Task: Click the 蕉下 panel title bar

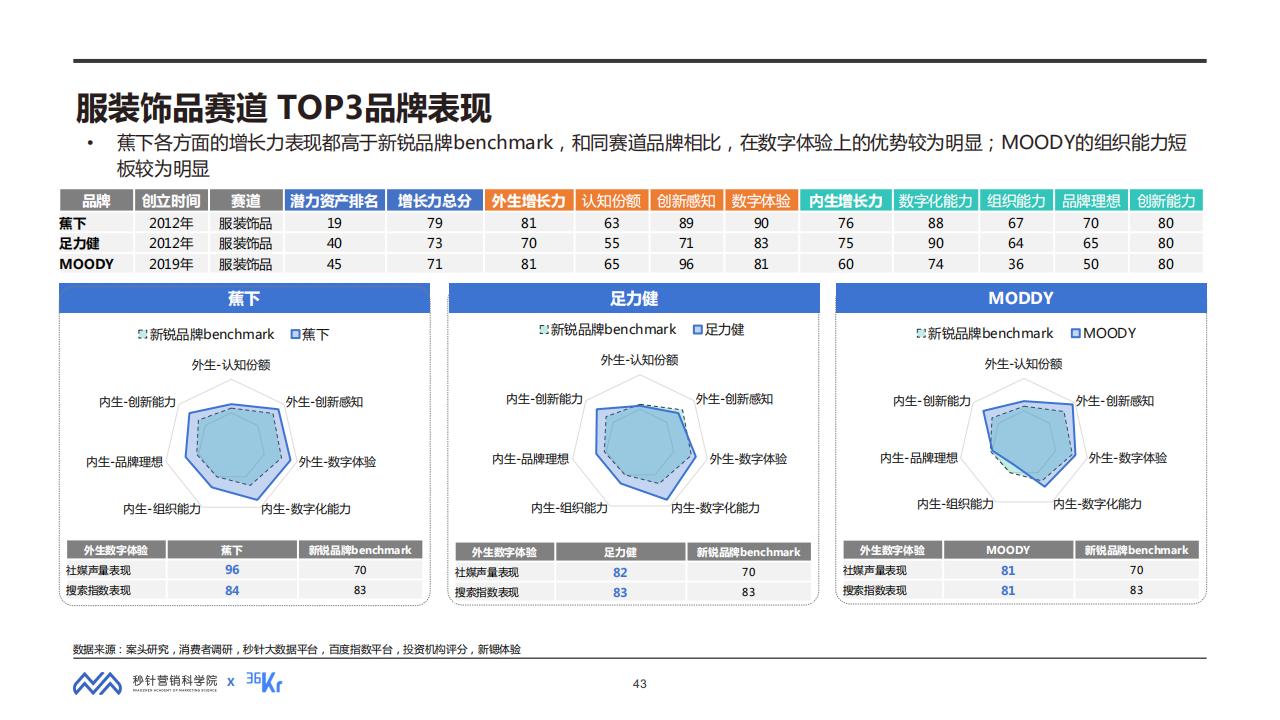Action: tap(244, 299)
